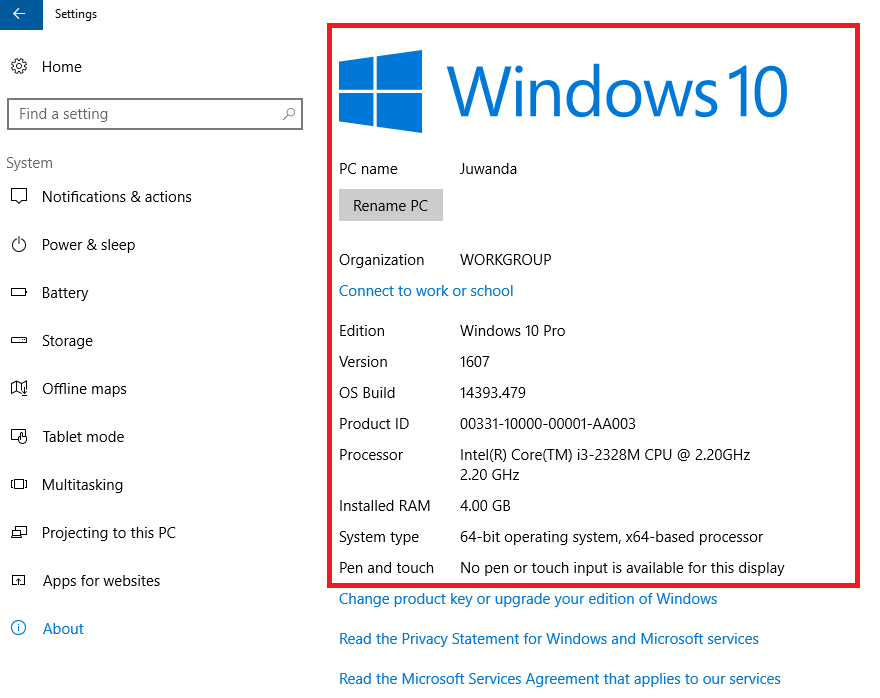Click the PC name label
880x698 pixels.
coord(368,169)
